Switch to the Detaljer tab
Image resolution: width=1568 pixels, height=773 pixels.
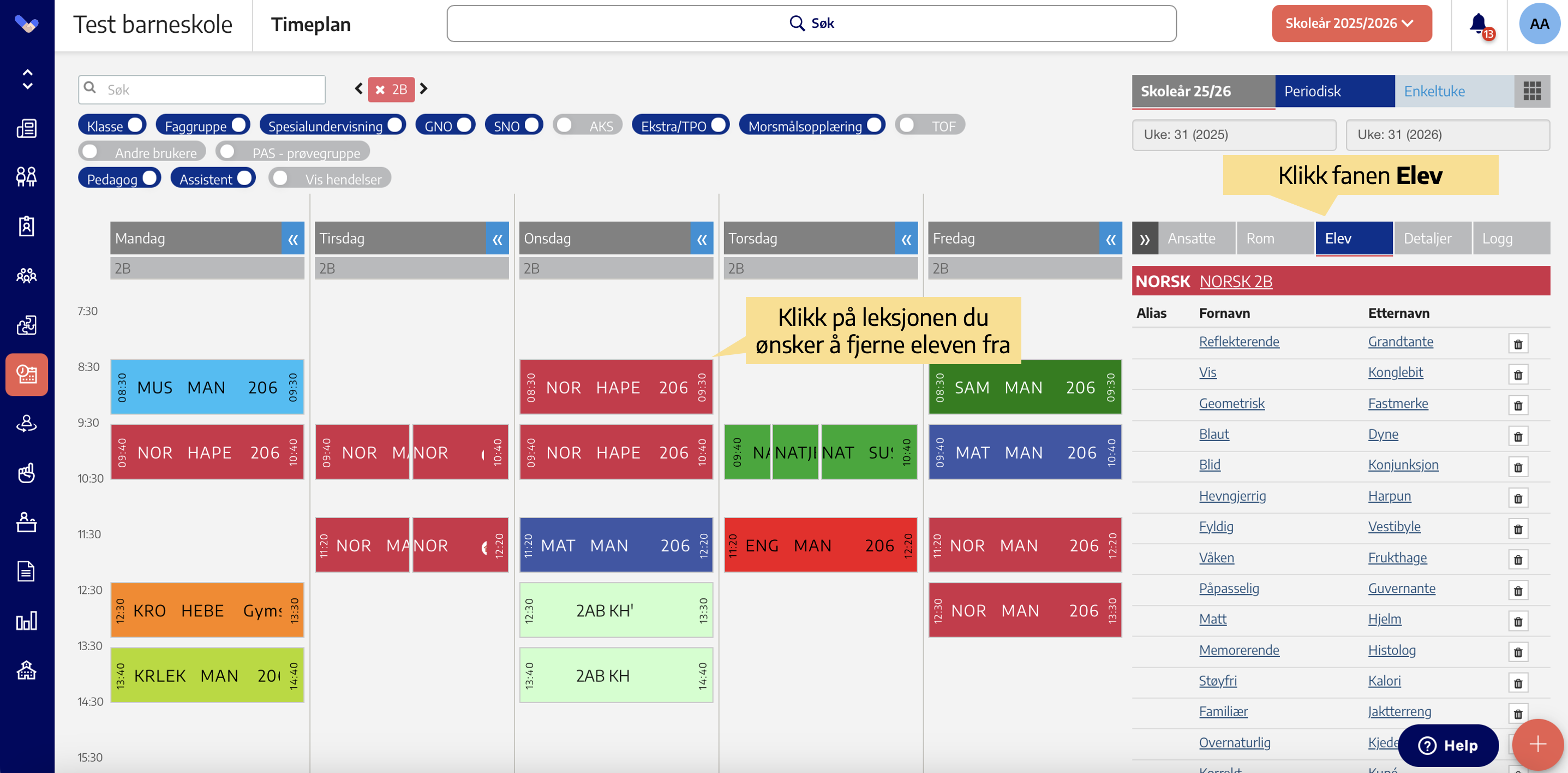pos(1432,238)
